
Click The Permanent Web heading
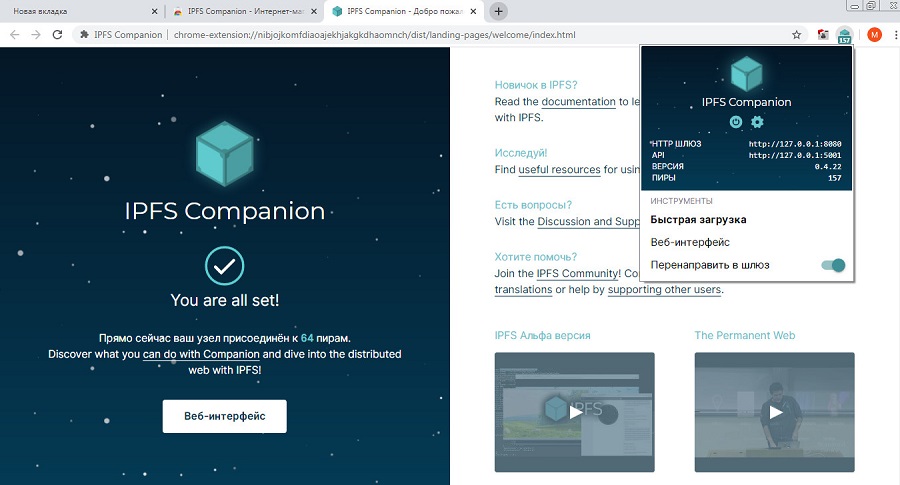745,335
